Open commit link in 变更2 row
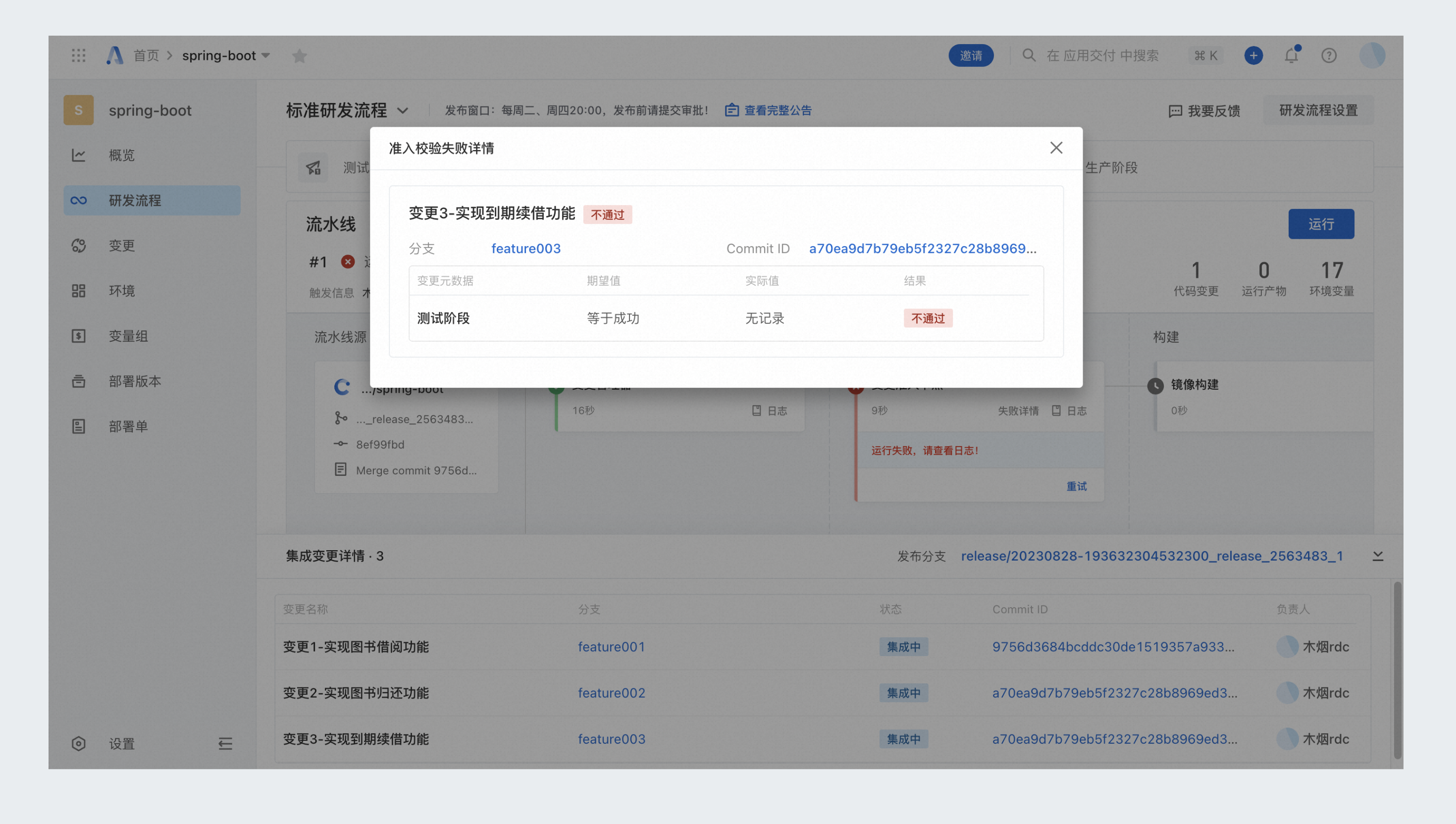The width and height of the screenshot is (1456, 824). (1114, 693)
